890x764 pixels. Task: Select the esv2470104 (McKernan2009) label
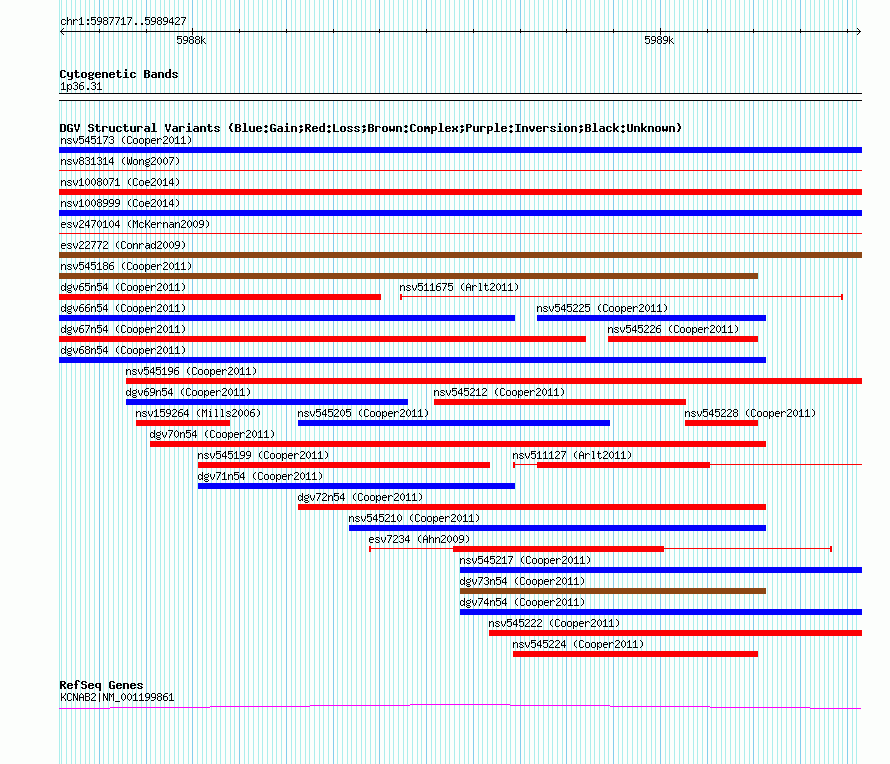tap(135, 224)
